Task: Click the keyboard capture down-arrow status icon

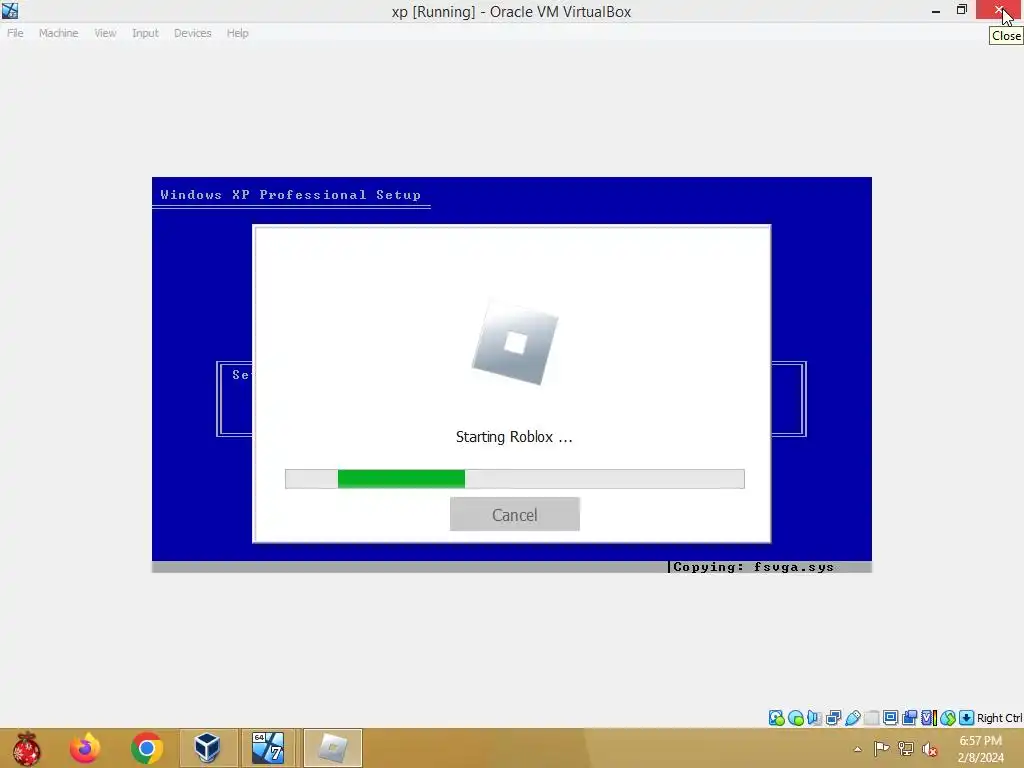Action: [x=967, y=718]
